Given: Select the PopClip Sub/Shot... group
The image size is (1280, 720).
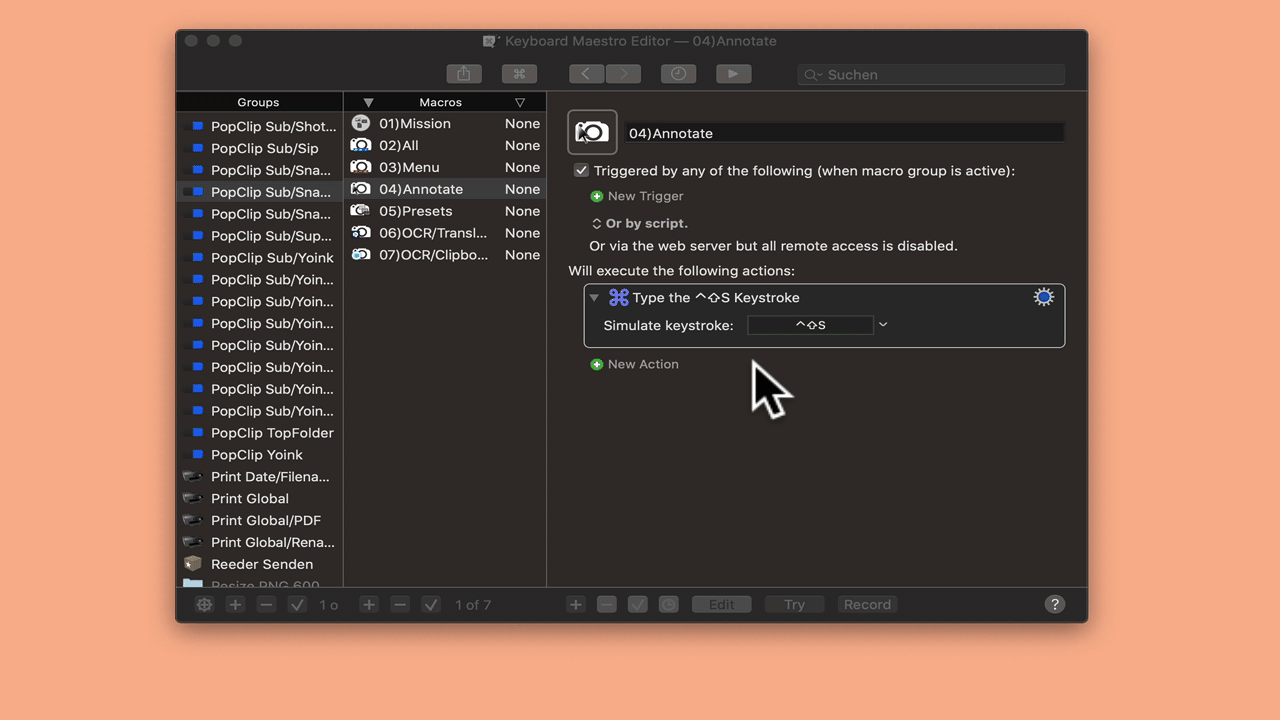Looking at the screenshot, I should [260, 126].
